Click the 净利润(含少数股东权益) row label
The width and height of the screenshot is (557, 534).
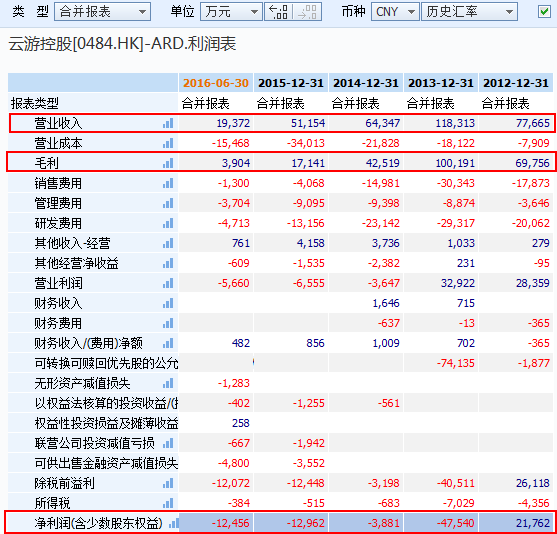(98, 523)
